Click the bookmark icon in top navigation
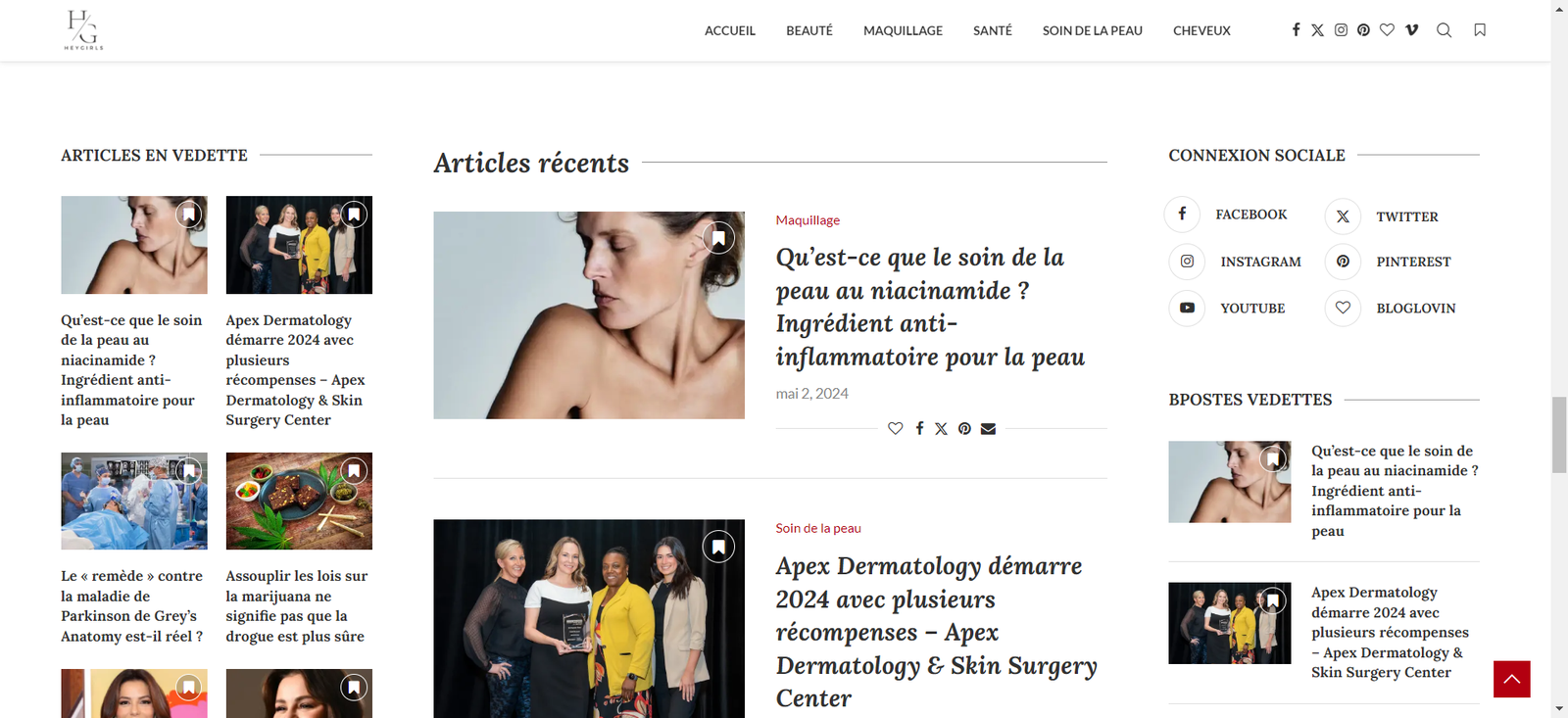Viewport: 1568px width, 718px height. pos(1480,30)
